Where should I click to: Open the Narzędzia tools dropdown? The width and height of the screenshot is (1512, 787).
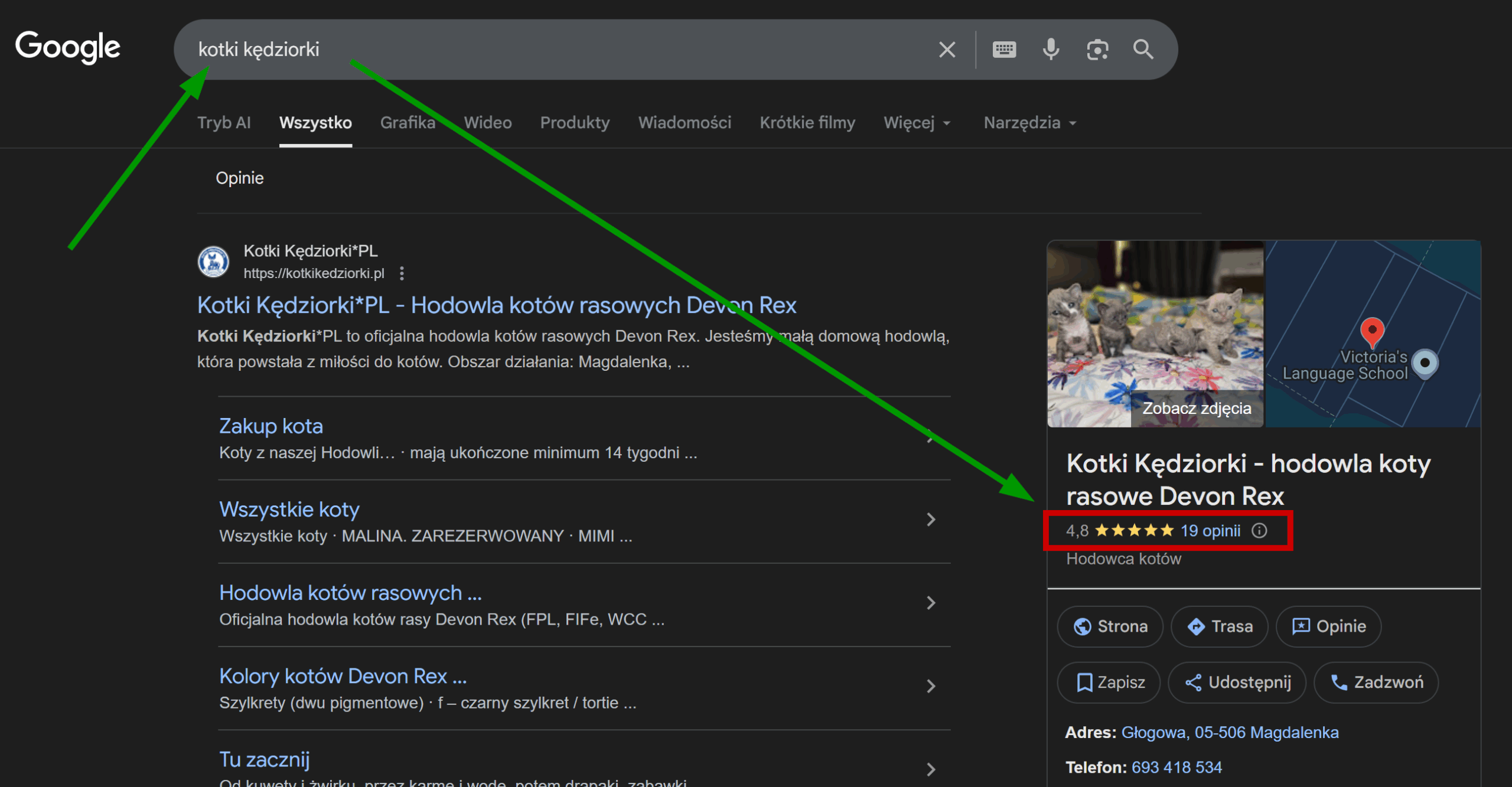click(x=1029, y=123)
